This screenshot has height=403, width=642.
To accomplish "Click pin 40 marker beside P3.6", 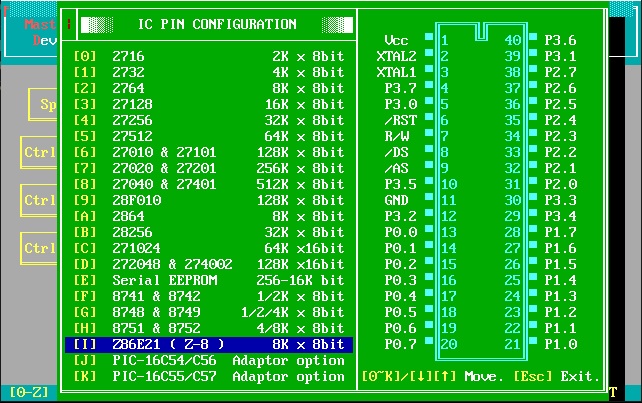I will [533, 36].
